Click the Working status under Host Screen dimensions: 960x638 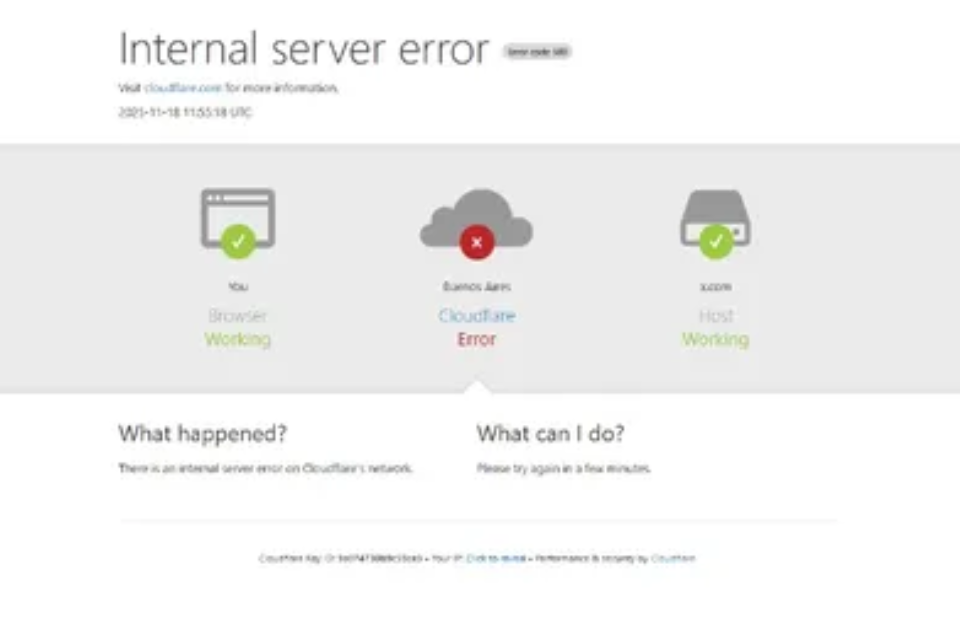coord(716,339)
